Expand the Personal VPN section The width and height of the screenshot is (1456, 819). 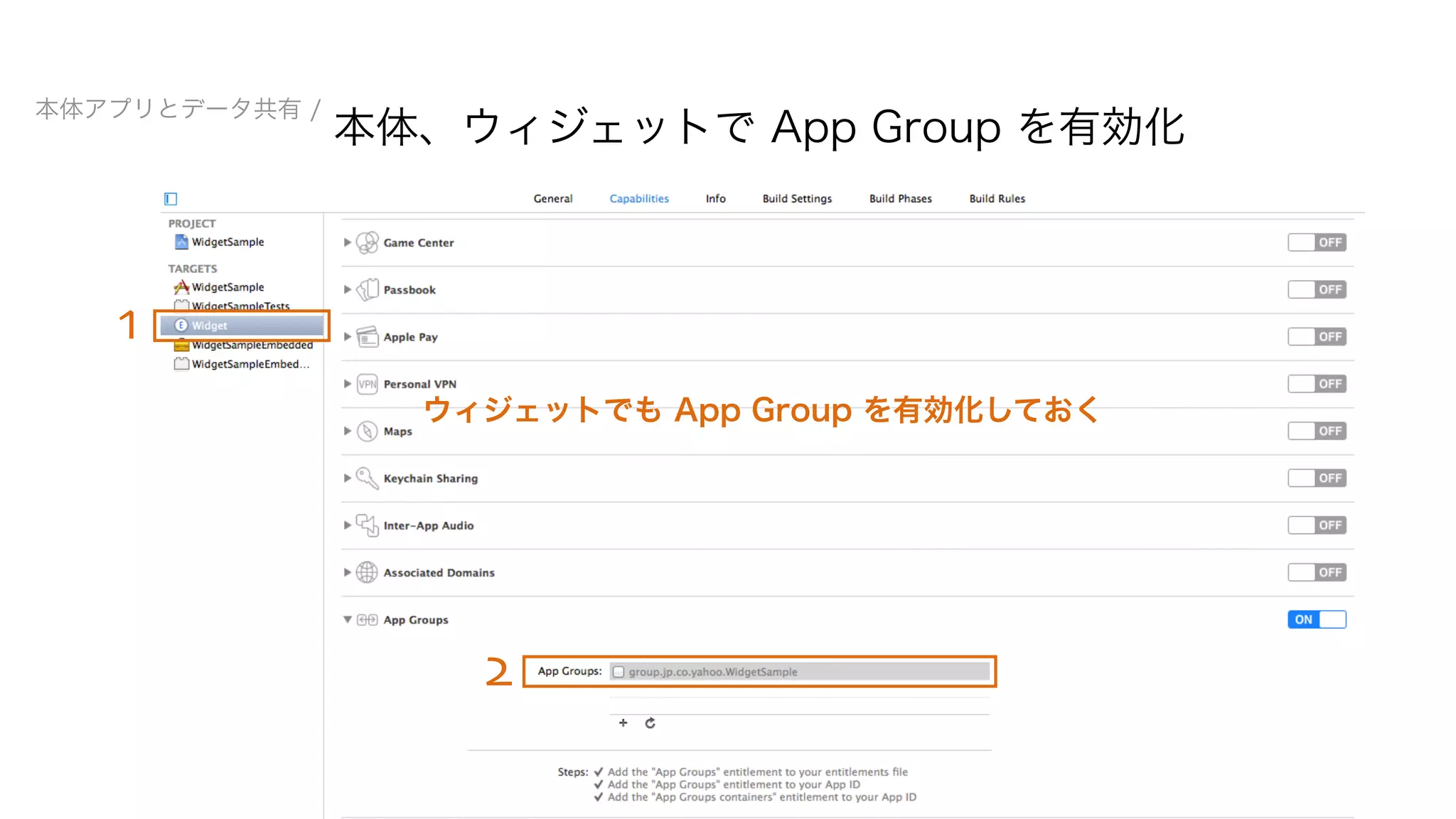tap(347, 384)
